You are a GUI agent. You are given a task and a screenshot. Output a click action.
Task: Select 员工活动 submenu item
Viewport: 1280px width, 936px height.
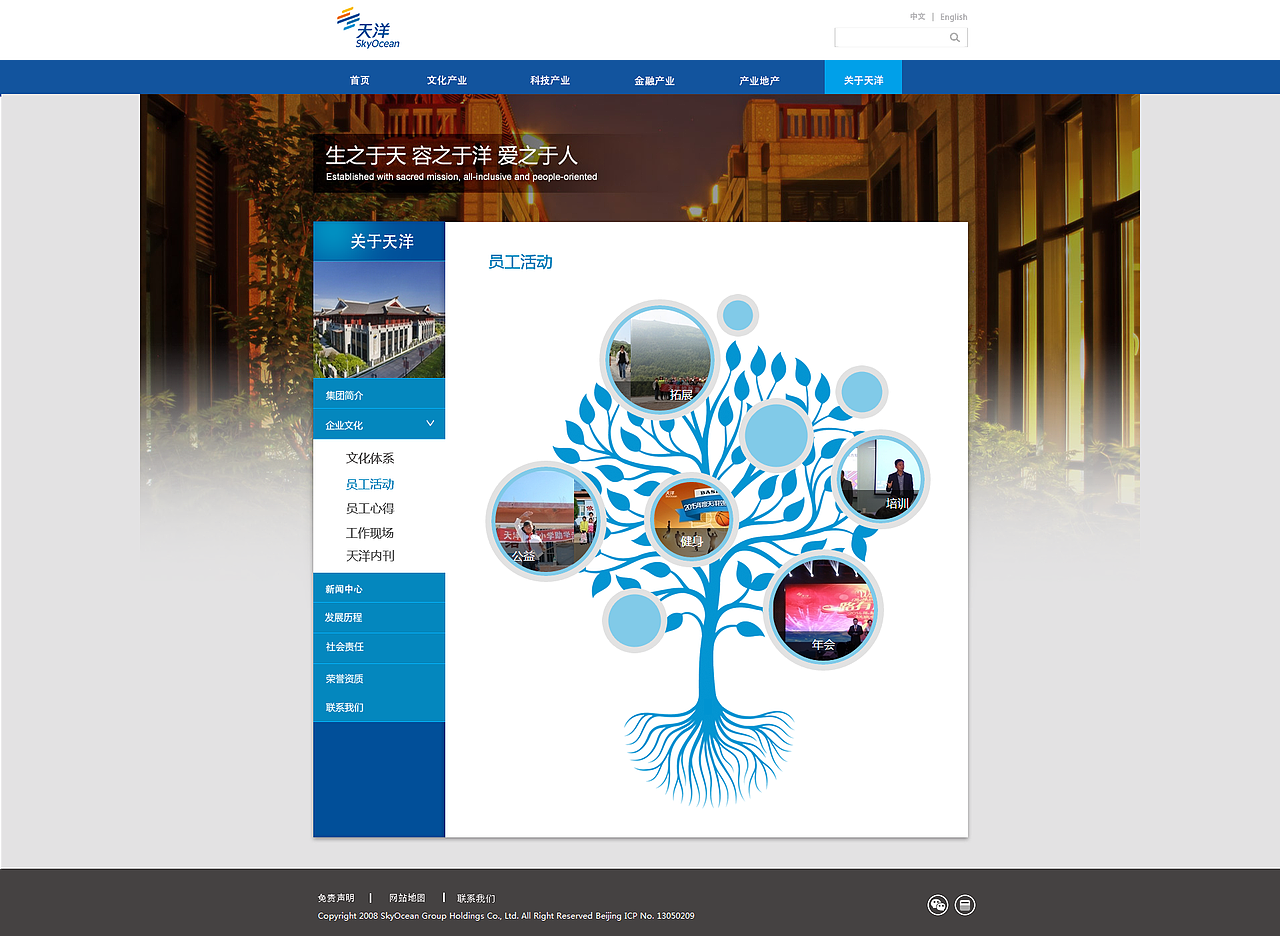tap(370, 484)
